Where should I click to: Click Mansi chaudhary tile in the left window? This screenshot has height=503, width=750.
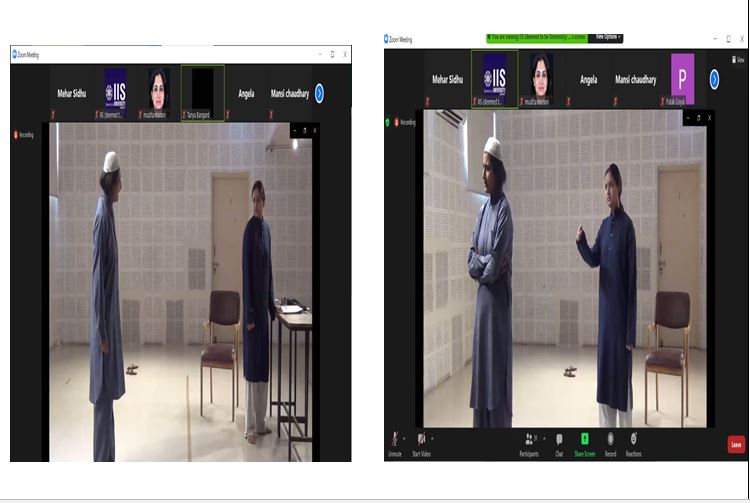click(x=290, y=94)
